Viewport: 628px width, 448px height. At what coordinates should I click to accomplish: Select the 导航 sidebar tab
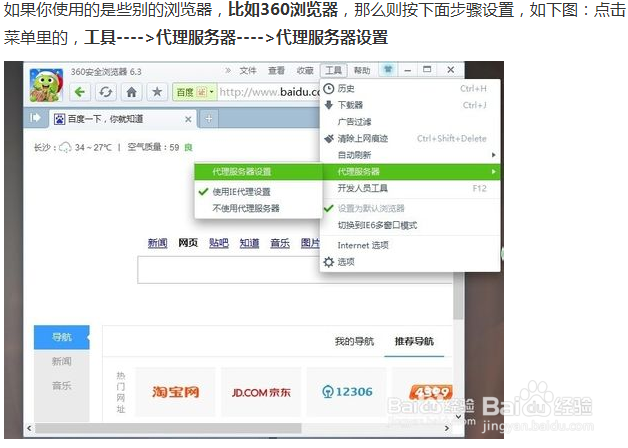tap(62, 337)
